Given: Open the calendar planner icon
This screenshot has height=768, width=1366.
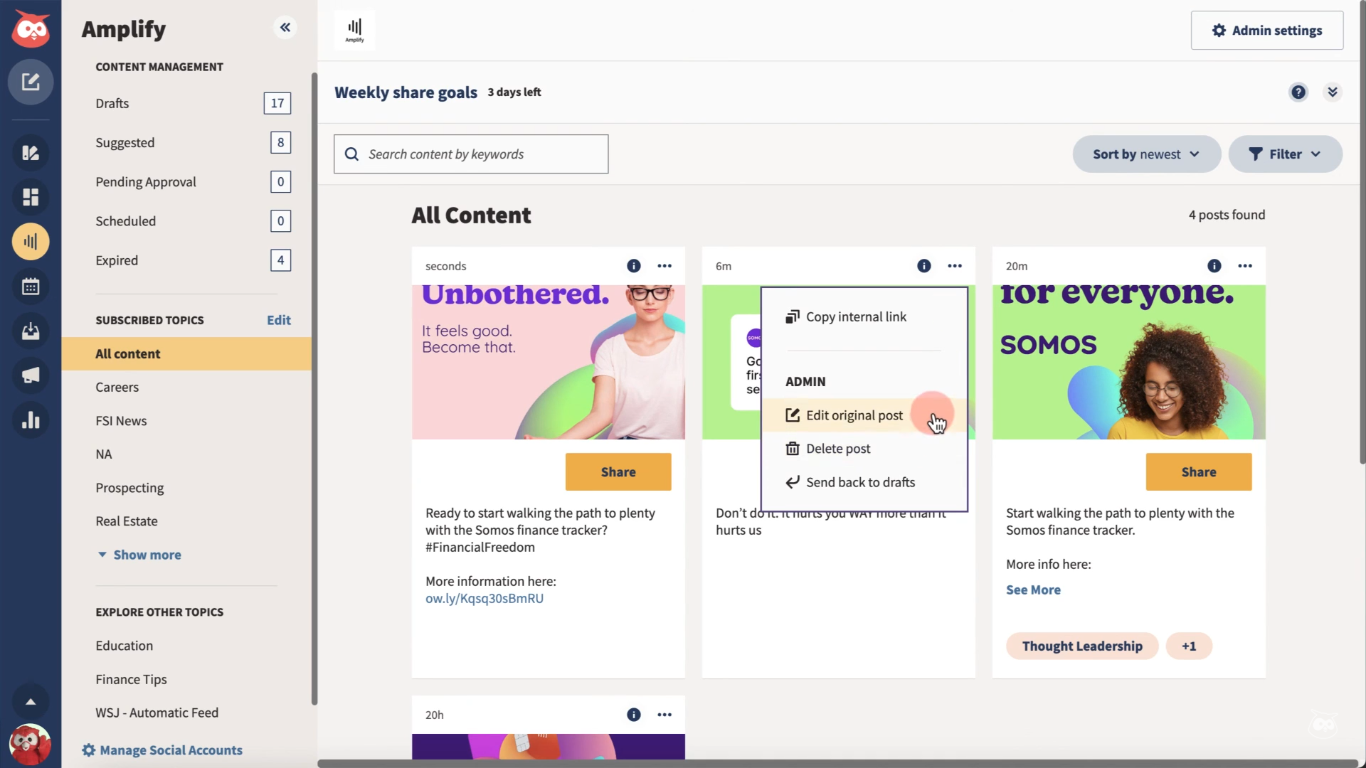Looking at the screenshot, I should (x=31, y=287).
